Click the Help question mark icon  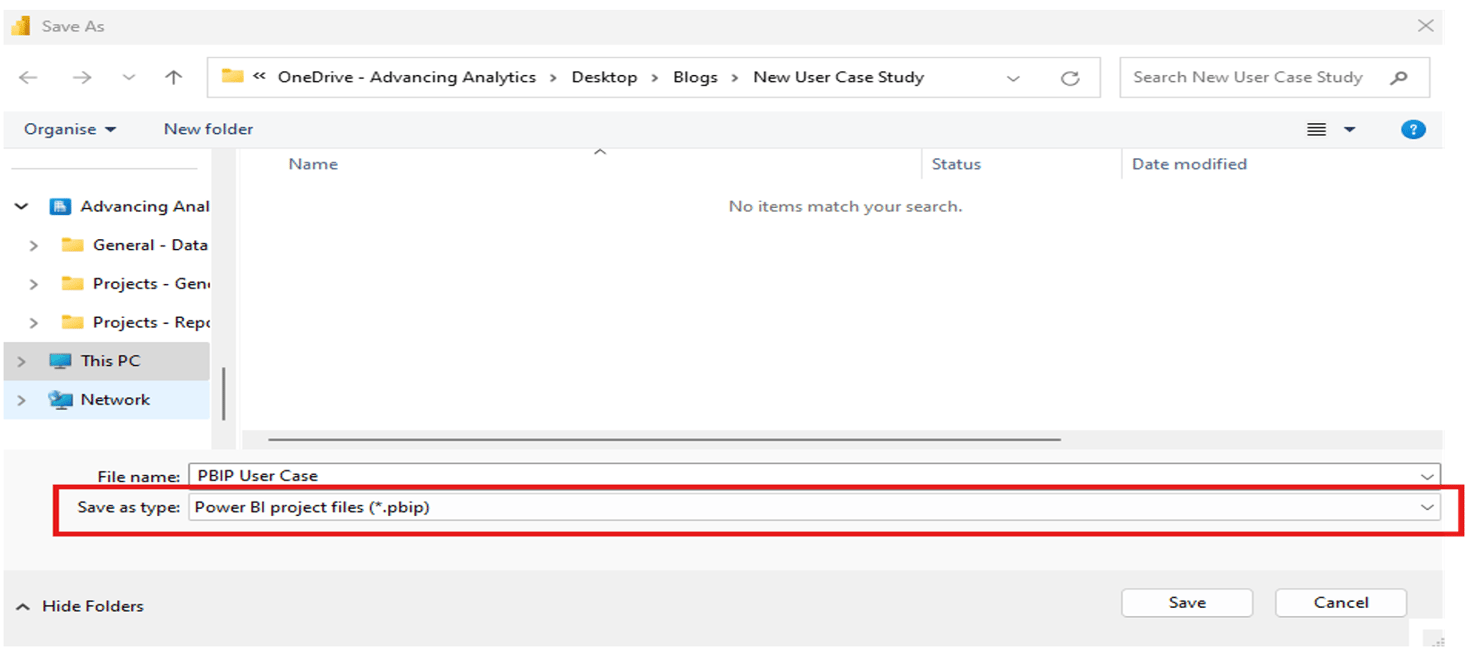click(x=1413, y=128)
